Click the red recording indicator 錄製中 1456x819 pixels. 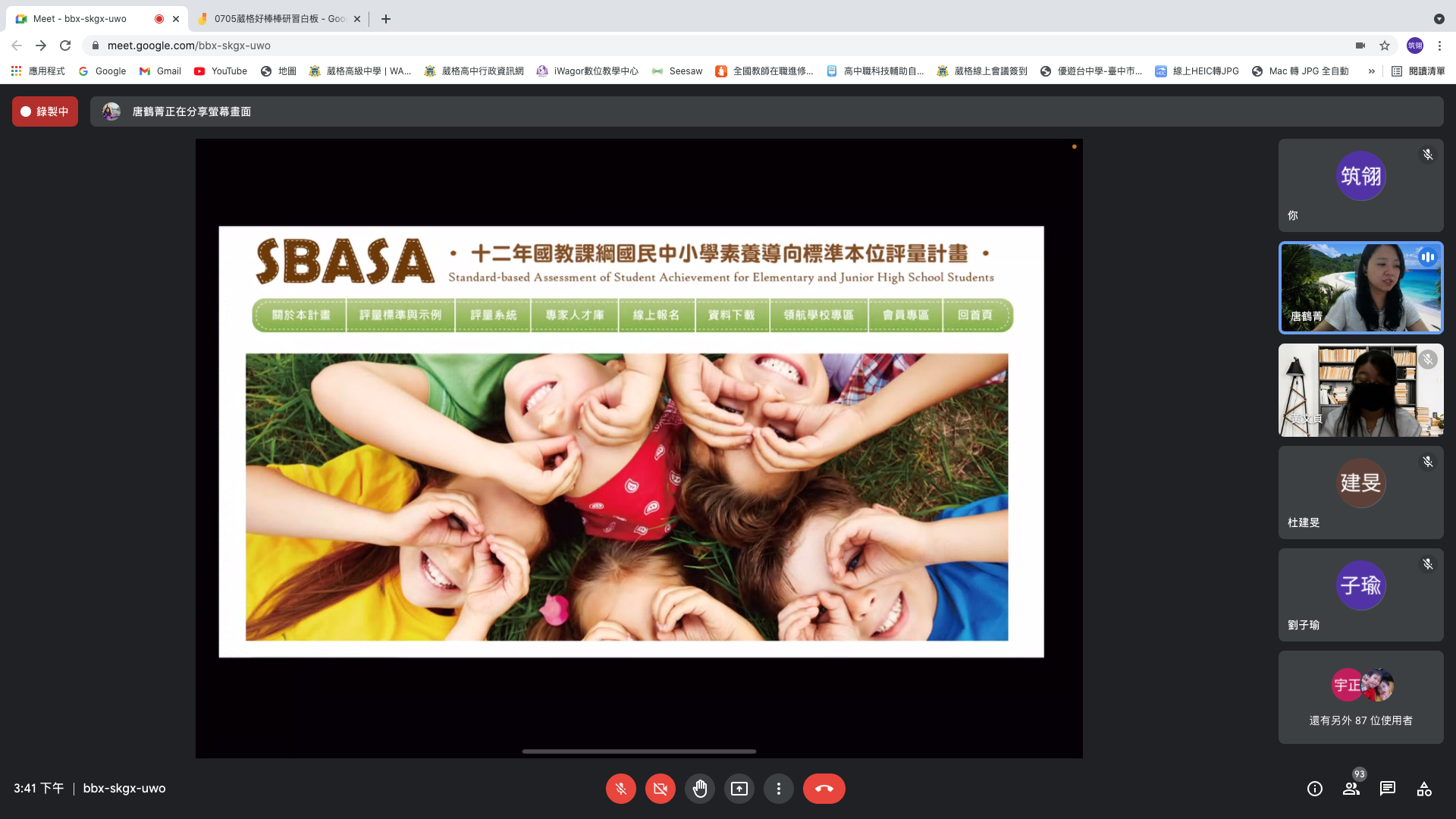point(45,111)
